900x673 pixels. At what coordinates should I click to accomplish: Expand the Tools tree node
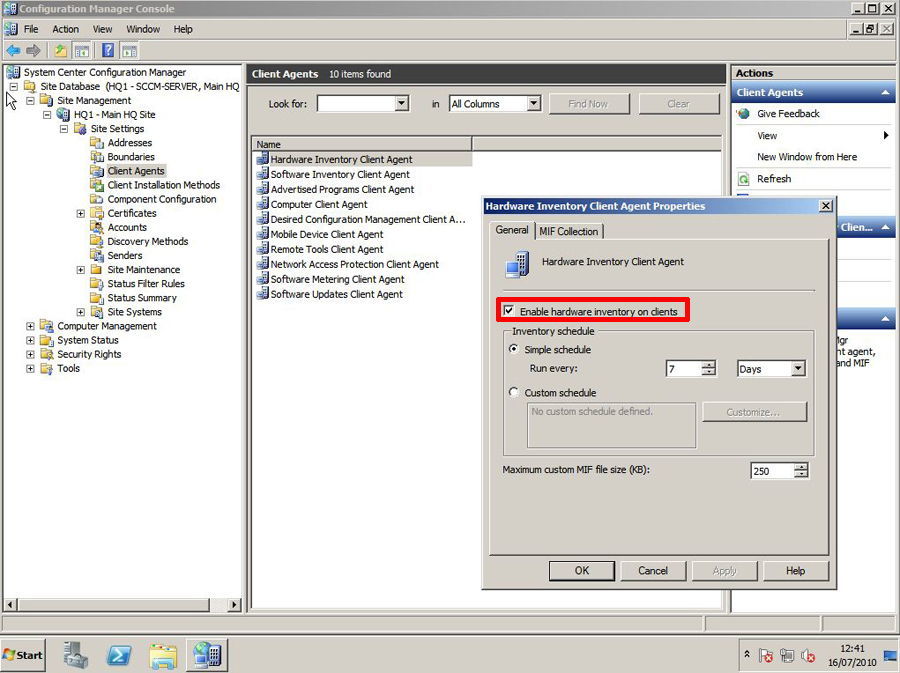point(30,368)
